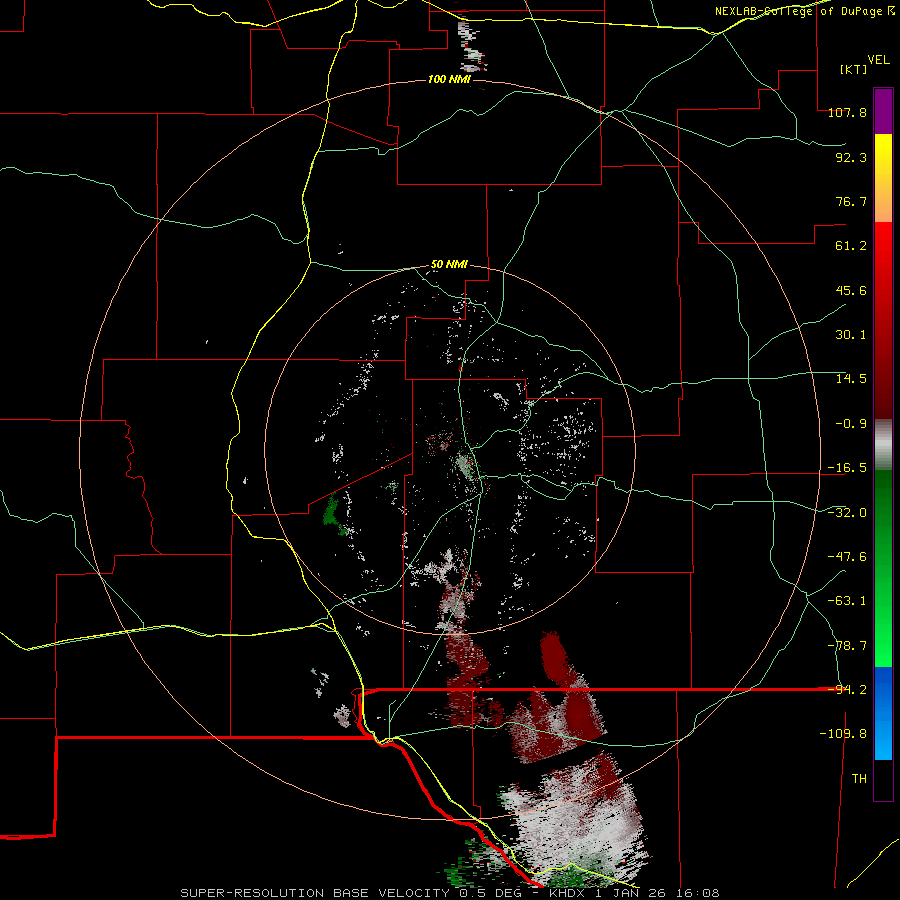The width and height of the screenshot is (900, 900).
Task: Click the 50 NMI range ring label
Action: pos(449,265)
